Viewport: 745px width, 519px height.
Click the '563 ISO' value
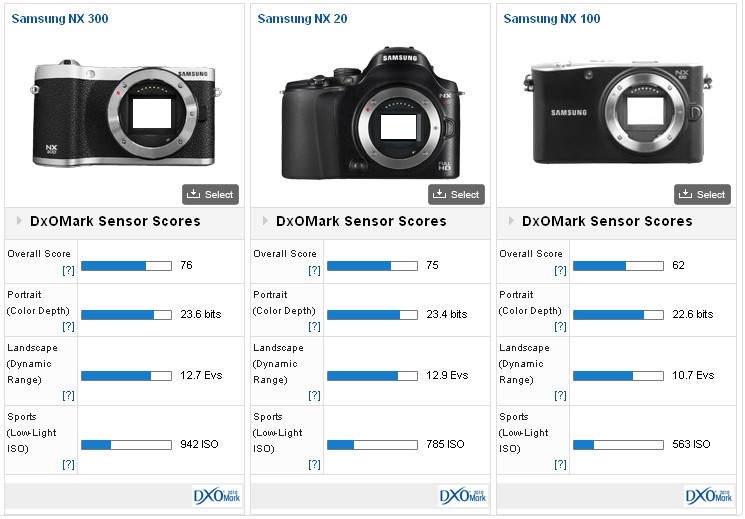coord(691,444)
